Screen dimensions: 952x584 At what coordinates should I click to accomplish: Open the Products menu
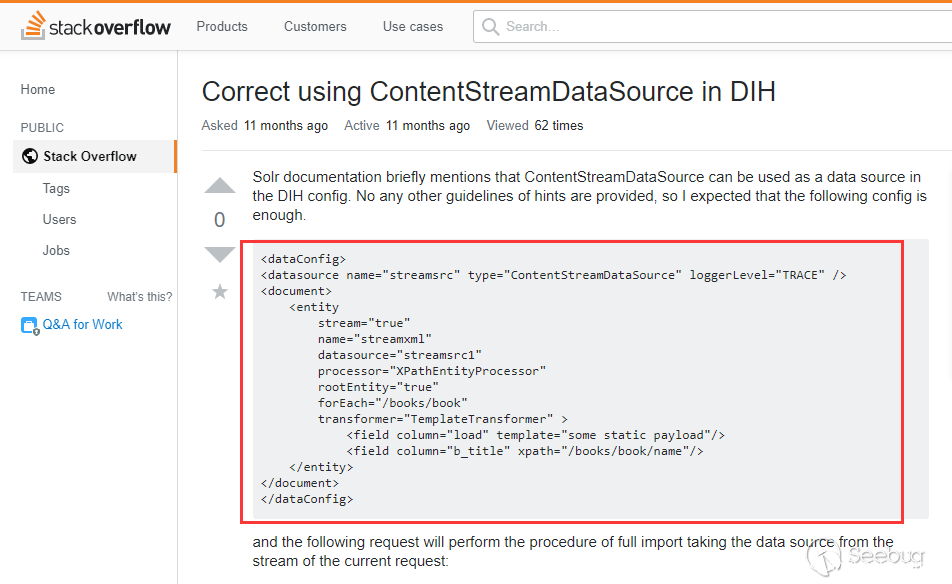(222, 26)
